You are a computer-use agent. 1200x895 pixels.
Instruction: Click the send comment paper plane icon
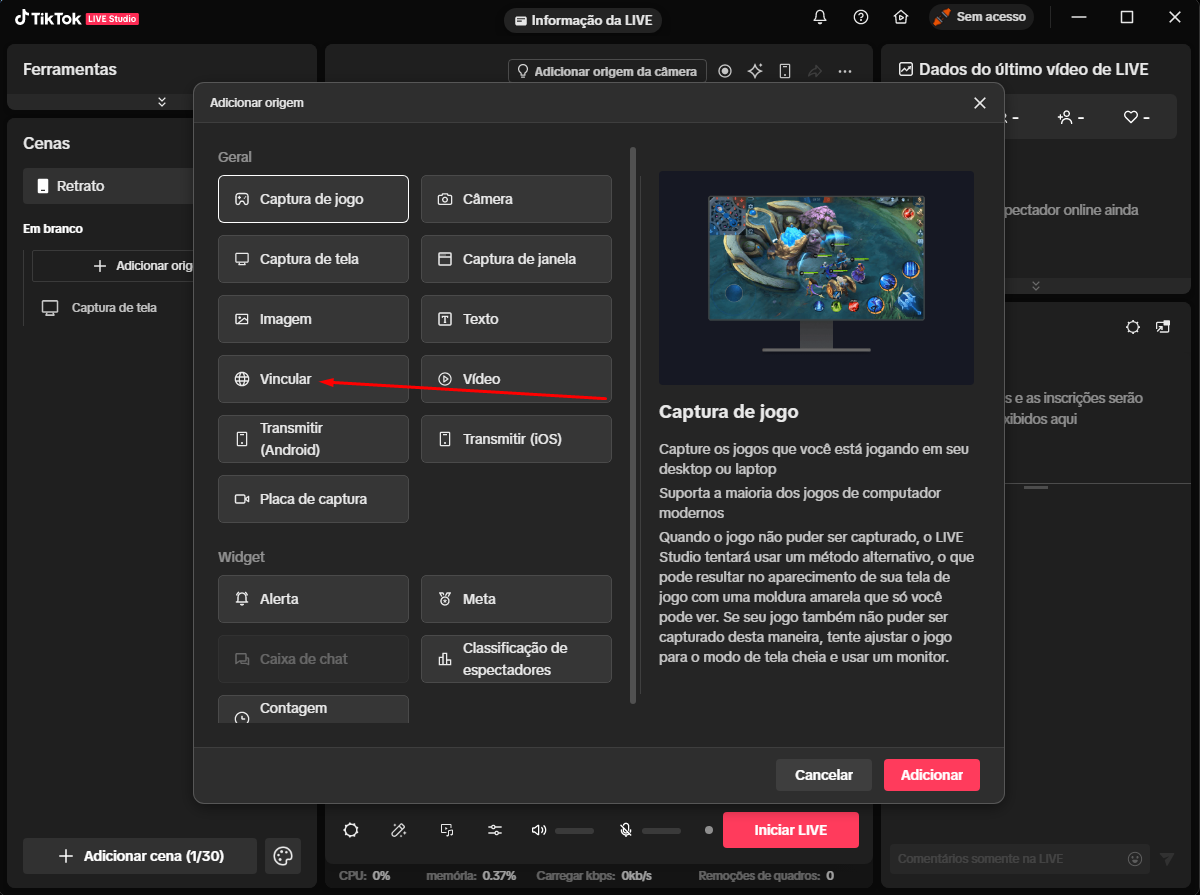1167,859
